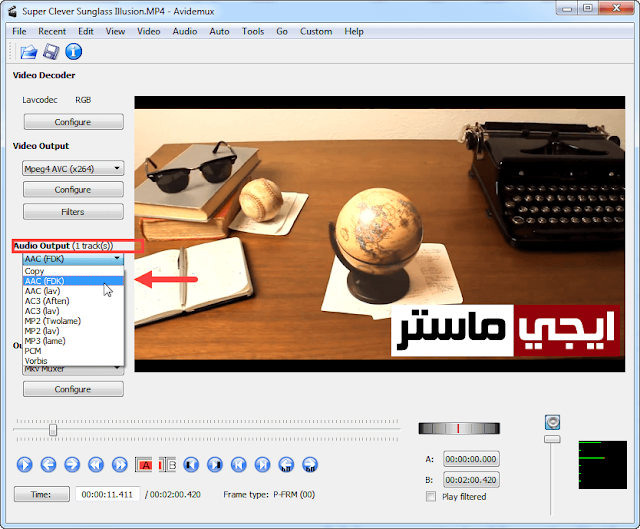This screenshot has width=640, height=529.
Task: Click the audio speaker volume icon
Action: (553, 422)
